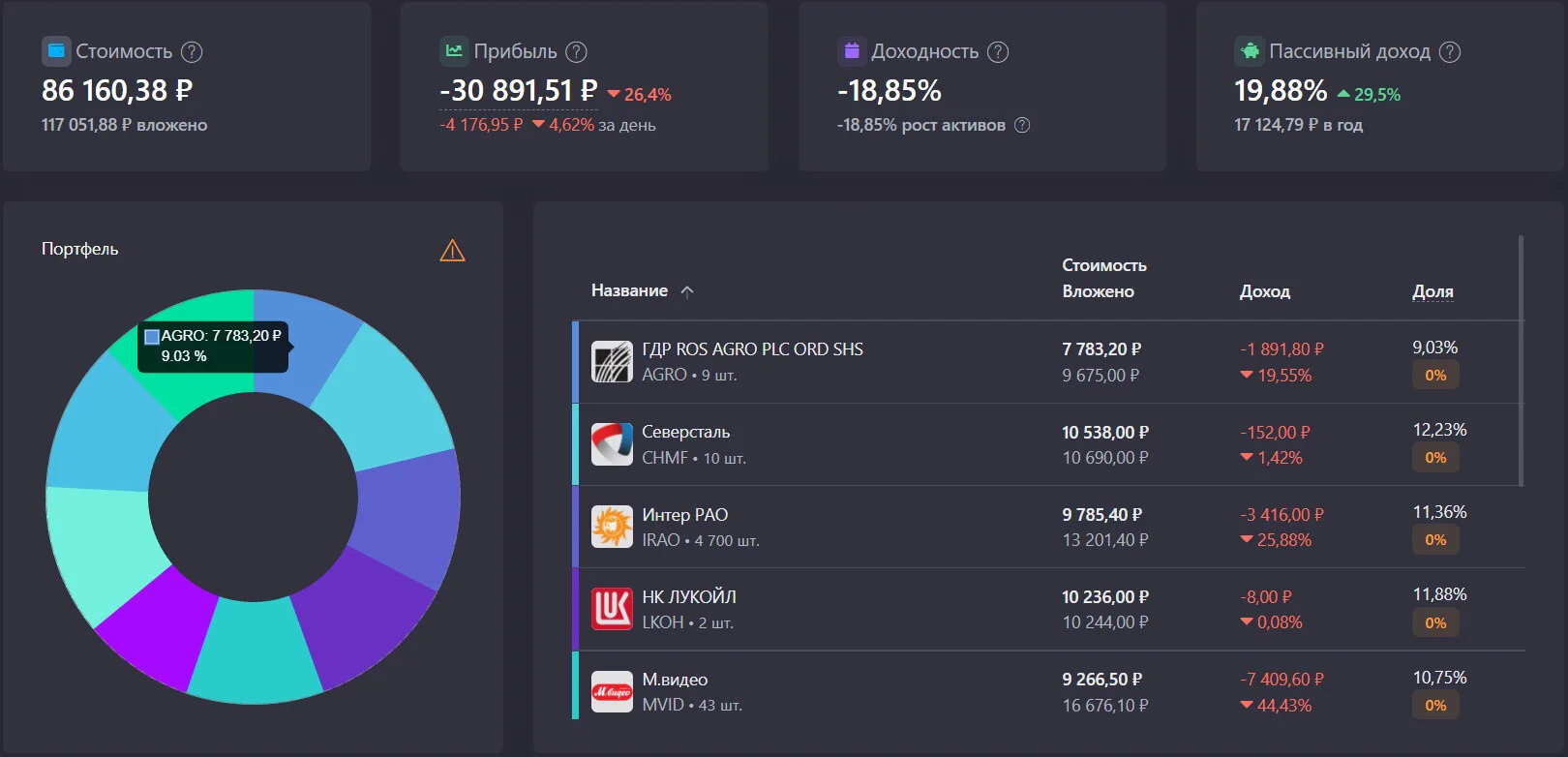The width and height of the screenshot is (1568, 757).
Task: Click the Северсталь share 12,23%
Action: pos(1439,430)
